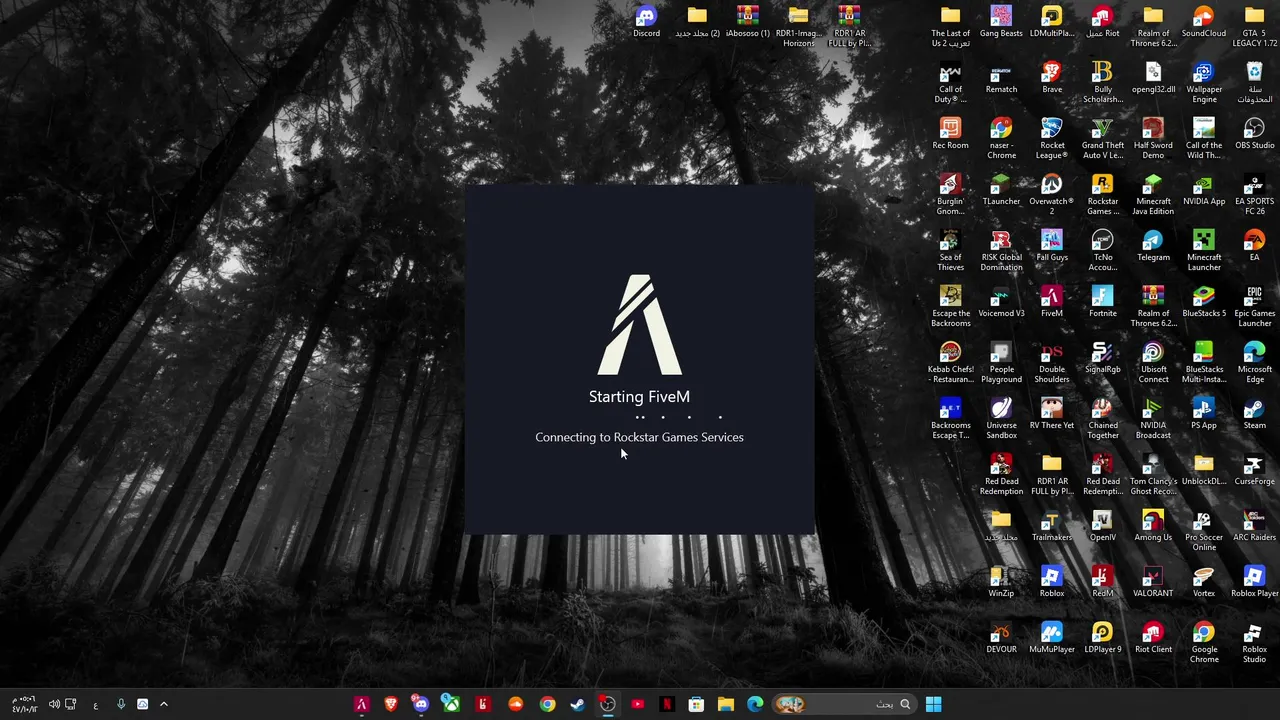Open Microsoft Edge desktop shortcut

[x=1254, y=362]
